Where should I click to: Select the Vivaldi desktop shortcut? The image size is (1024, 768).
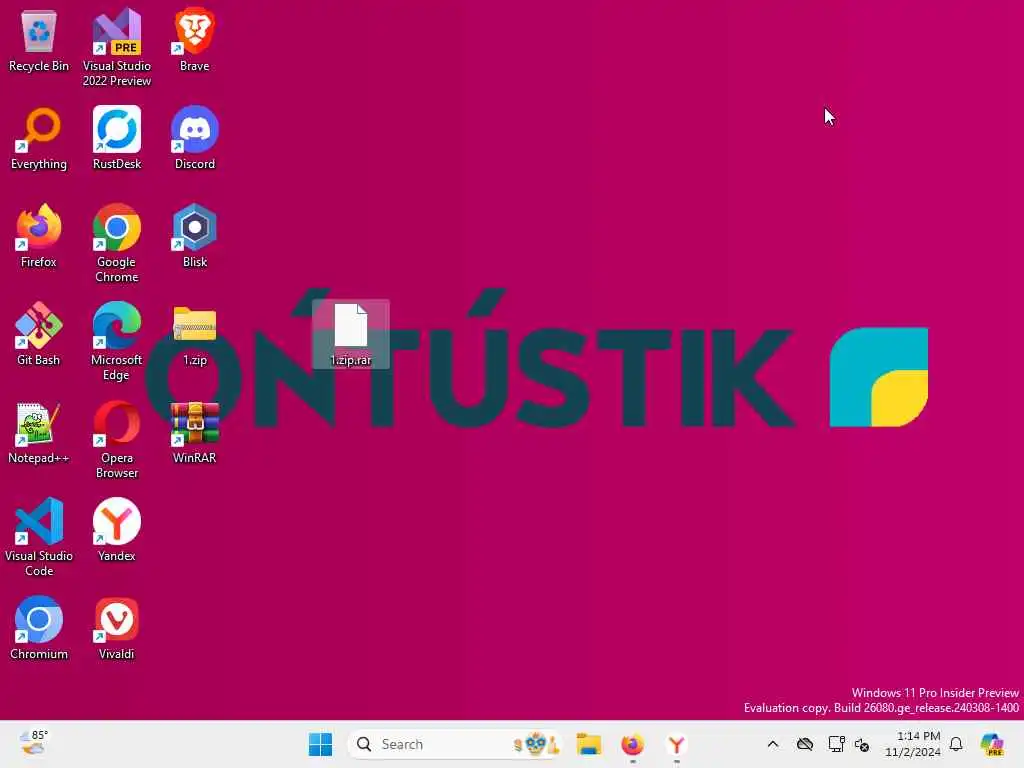pos(117,628)
